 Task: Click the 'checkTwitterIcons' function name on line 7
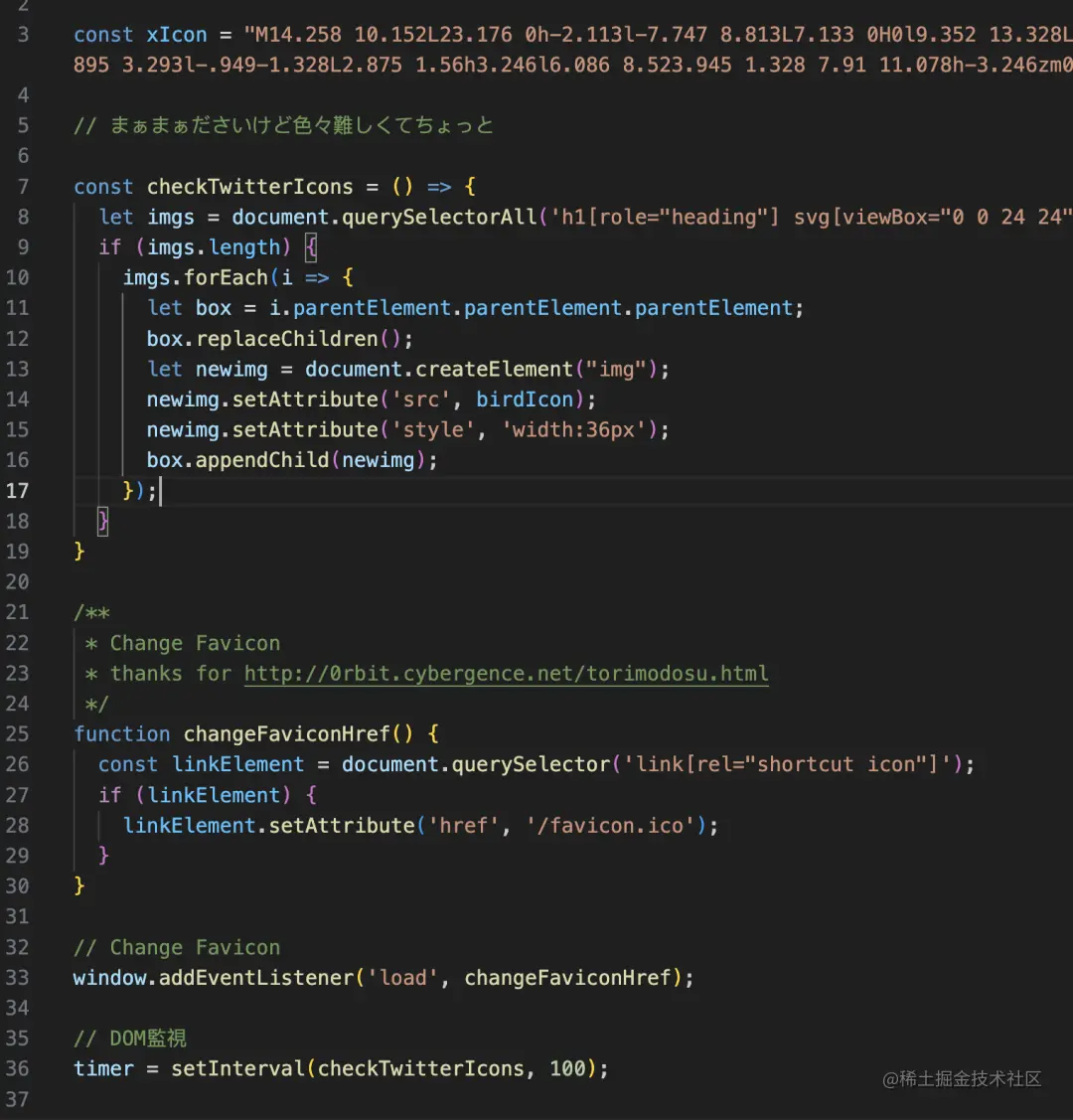click(x=249, y=187)
